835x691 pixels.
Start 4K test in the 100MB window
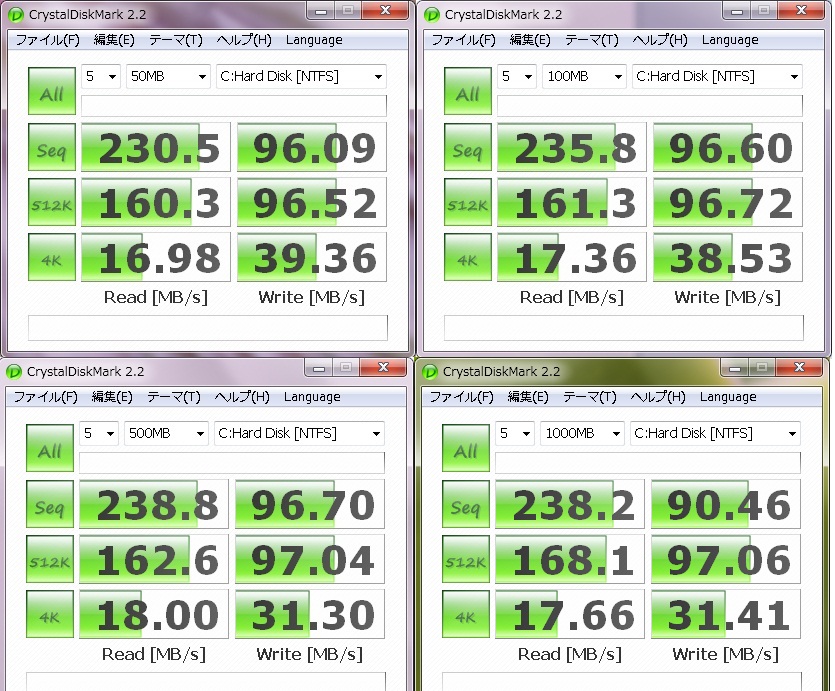point(468,257)
